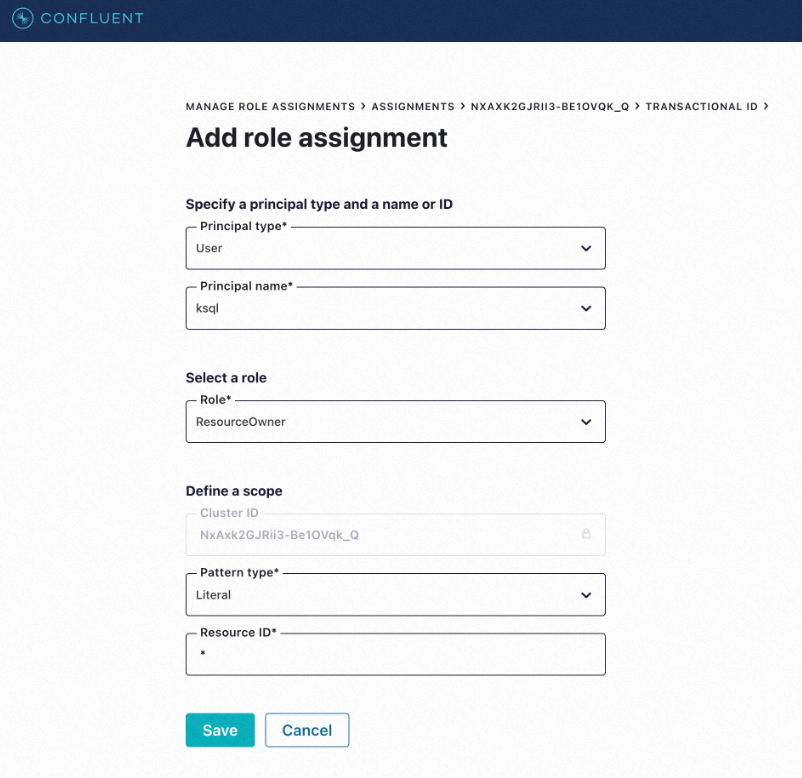Focus the Resource ID input field

click(x=395, y=655)
